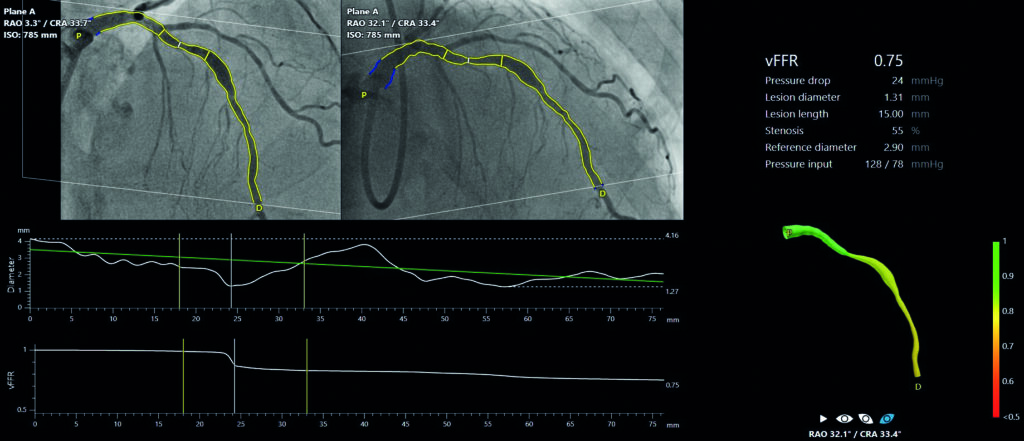Click the proximal P marker in RAO 3.3° view
This screenshot has height=441, width=1024.
79,36
